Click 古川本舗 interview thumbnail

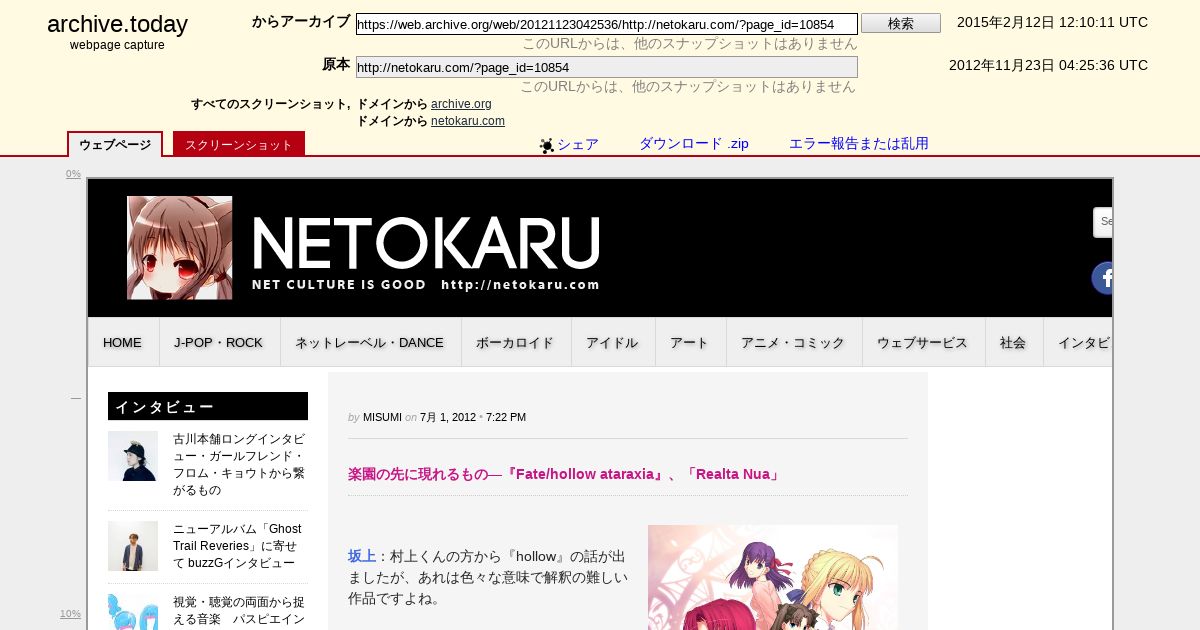click(133, 456)
